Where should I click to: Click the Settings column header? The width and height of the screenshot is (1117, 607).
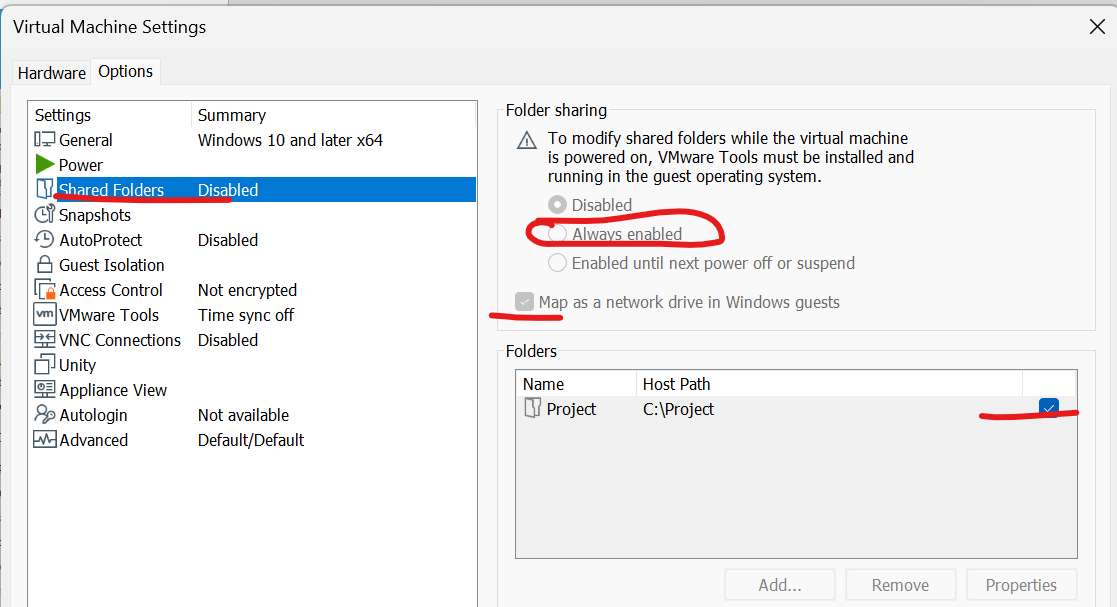click(110, 115)
